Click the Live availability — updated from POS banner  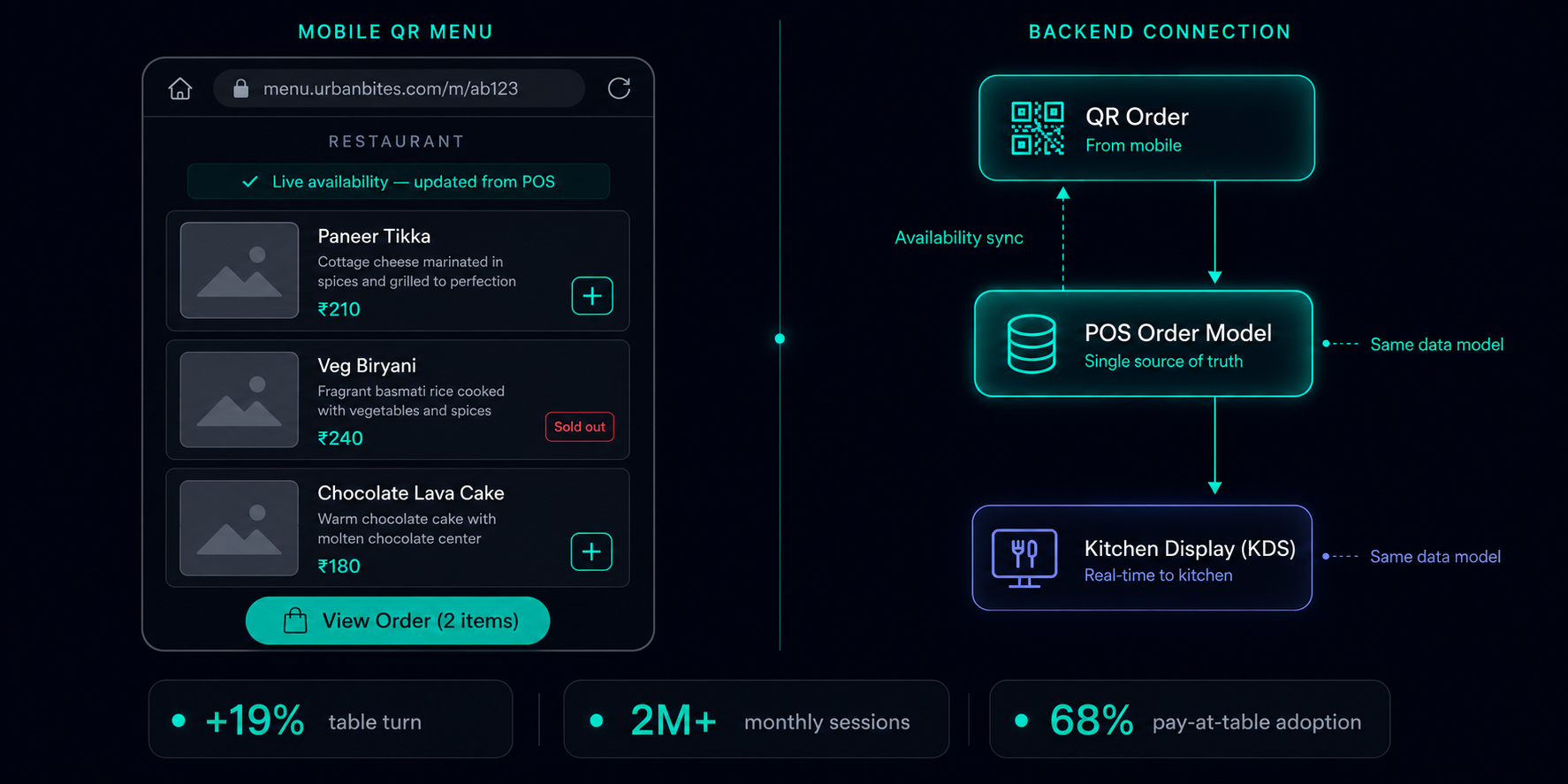[399, 181]
